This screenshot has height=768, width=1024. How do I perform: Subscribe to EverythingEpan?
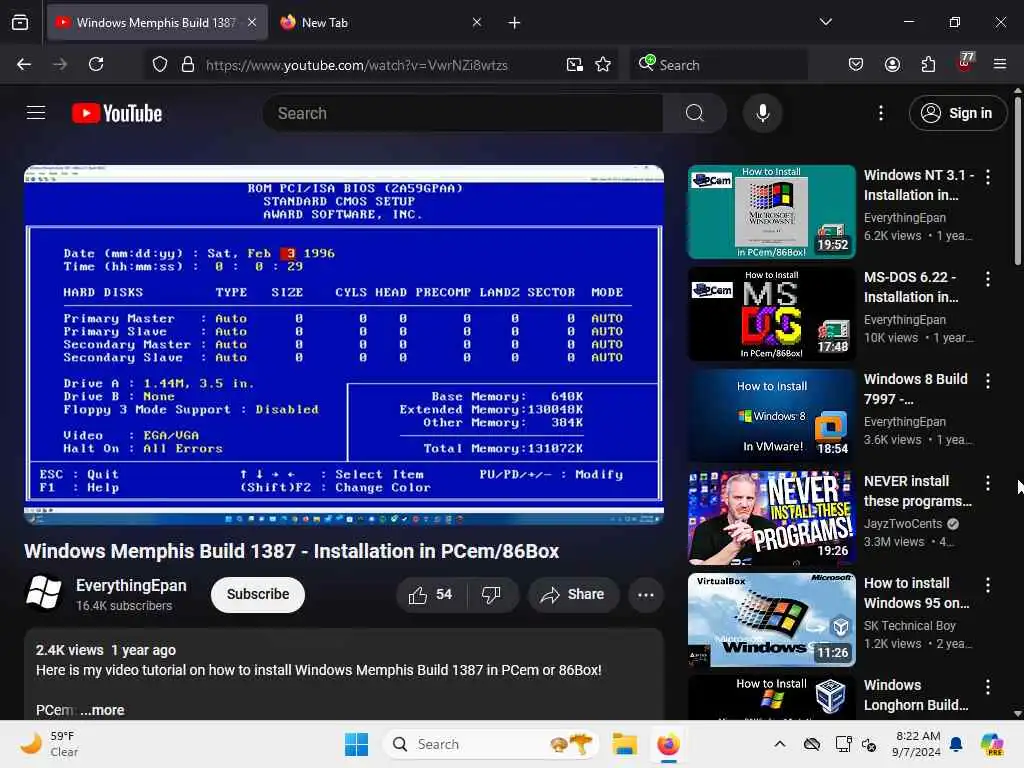click(258, 594)
